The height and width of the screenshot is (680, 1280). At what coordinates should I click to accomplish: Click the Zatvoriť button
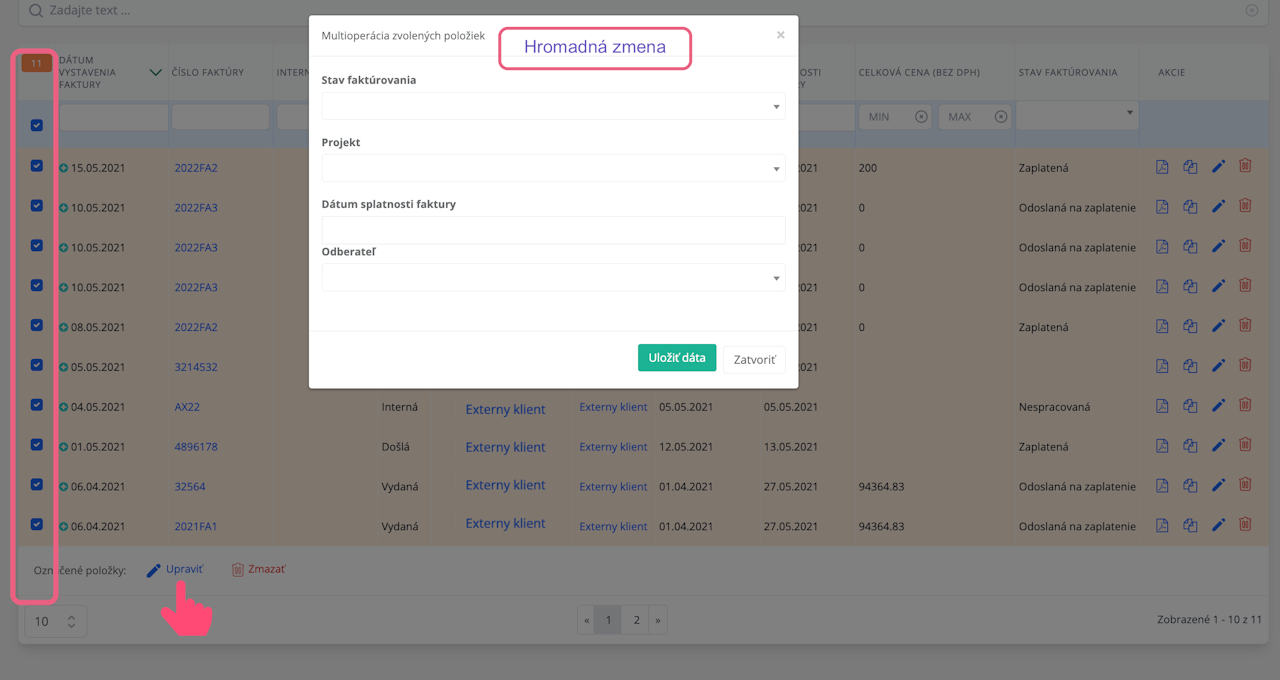pyautogui.click(x=754, y=359)
